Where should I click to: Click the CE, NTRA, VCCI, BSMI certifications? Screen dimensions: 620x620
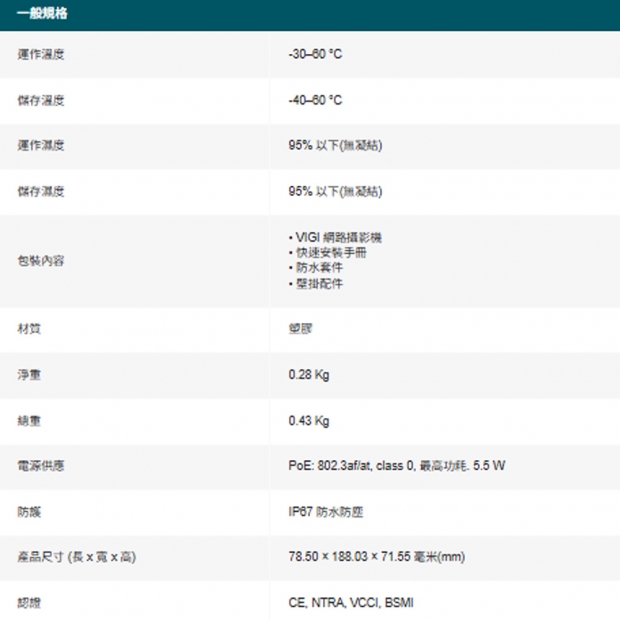[x=350, y=603]
